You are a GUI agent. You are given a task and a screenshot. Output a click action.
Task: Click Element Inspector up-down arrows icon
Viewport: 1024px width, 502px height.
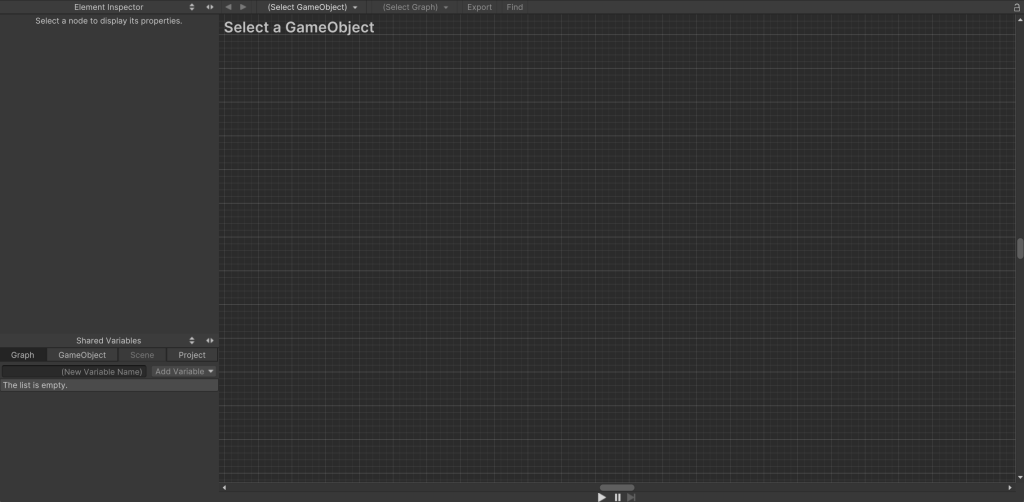click(x=192, y=7)
